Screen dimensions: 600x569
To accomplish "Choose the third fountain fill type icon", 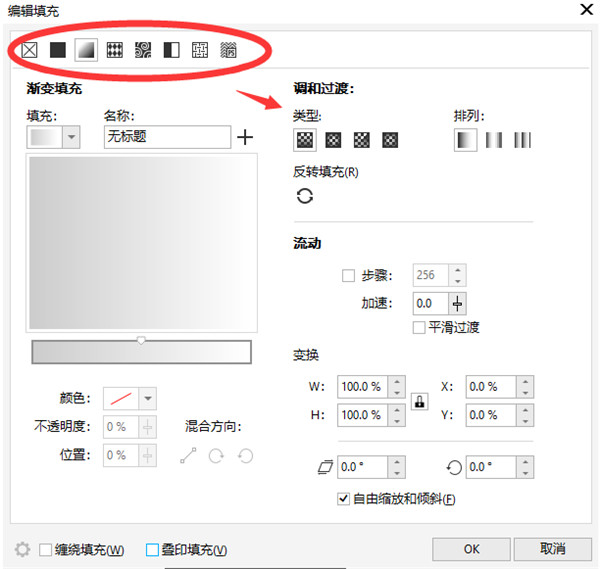I will point(362,140).
